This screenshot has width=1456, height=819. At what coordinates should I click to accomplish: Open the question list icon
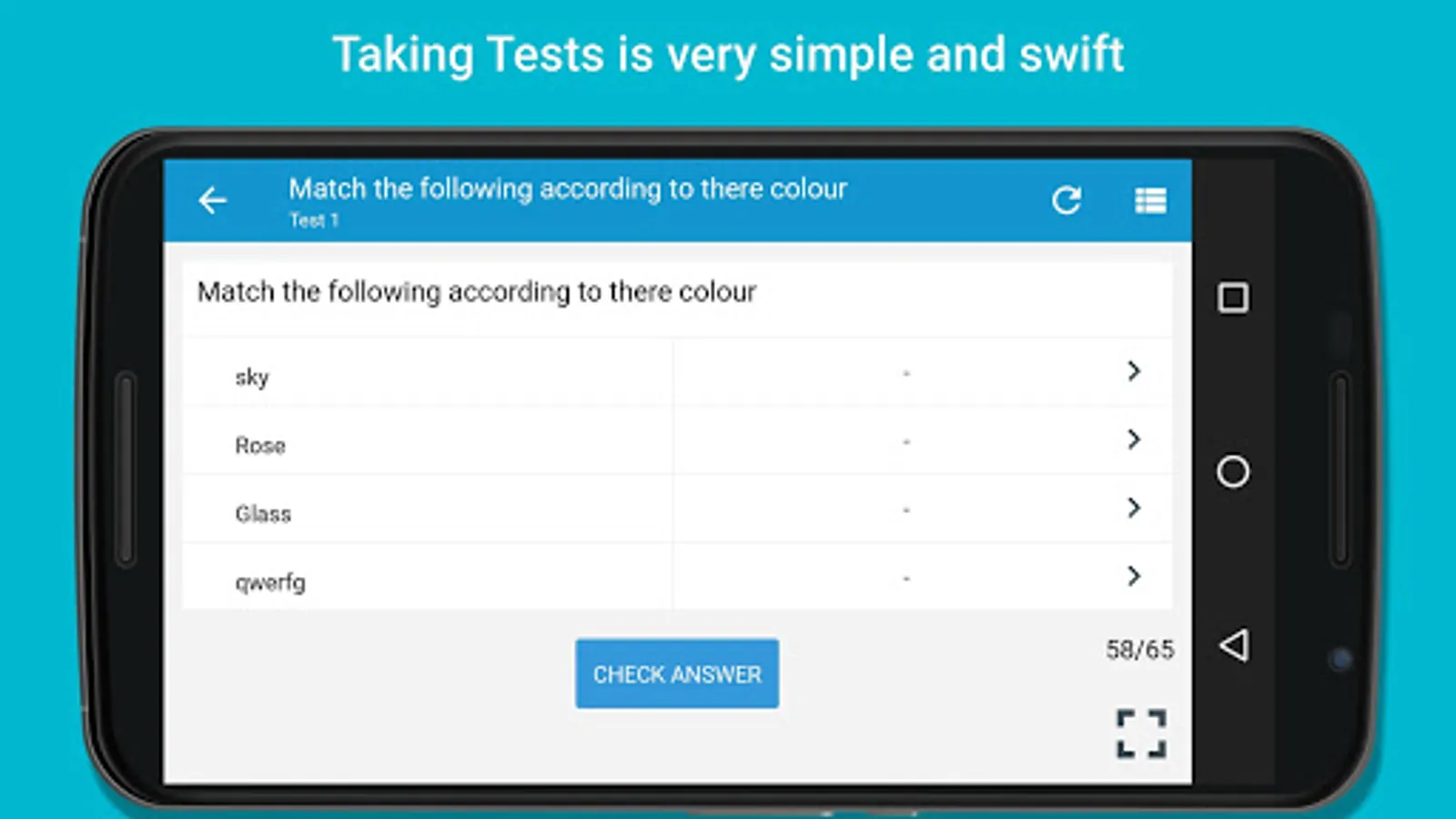click(1150, 200)
